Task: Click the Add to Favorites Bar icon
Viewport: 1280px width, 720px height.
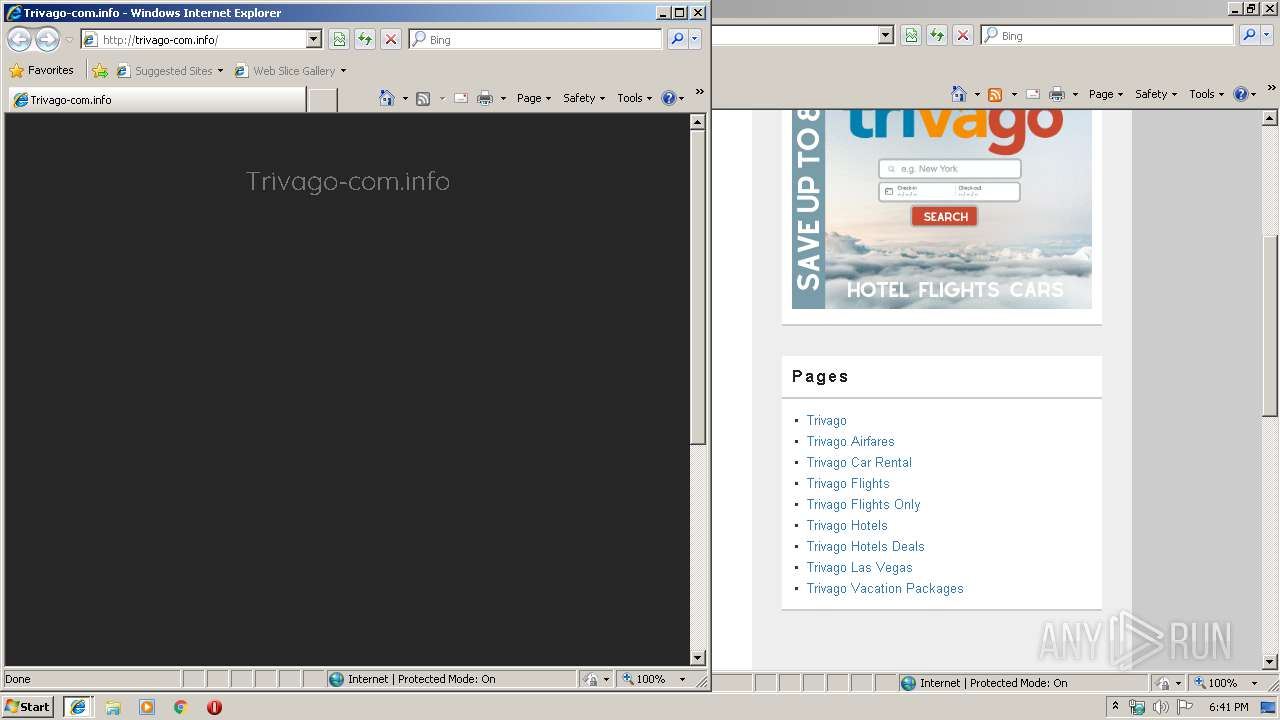Action: coord(100,70)
